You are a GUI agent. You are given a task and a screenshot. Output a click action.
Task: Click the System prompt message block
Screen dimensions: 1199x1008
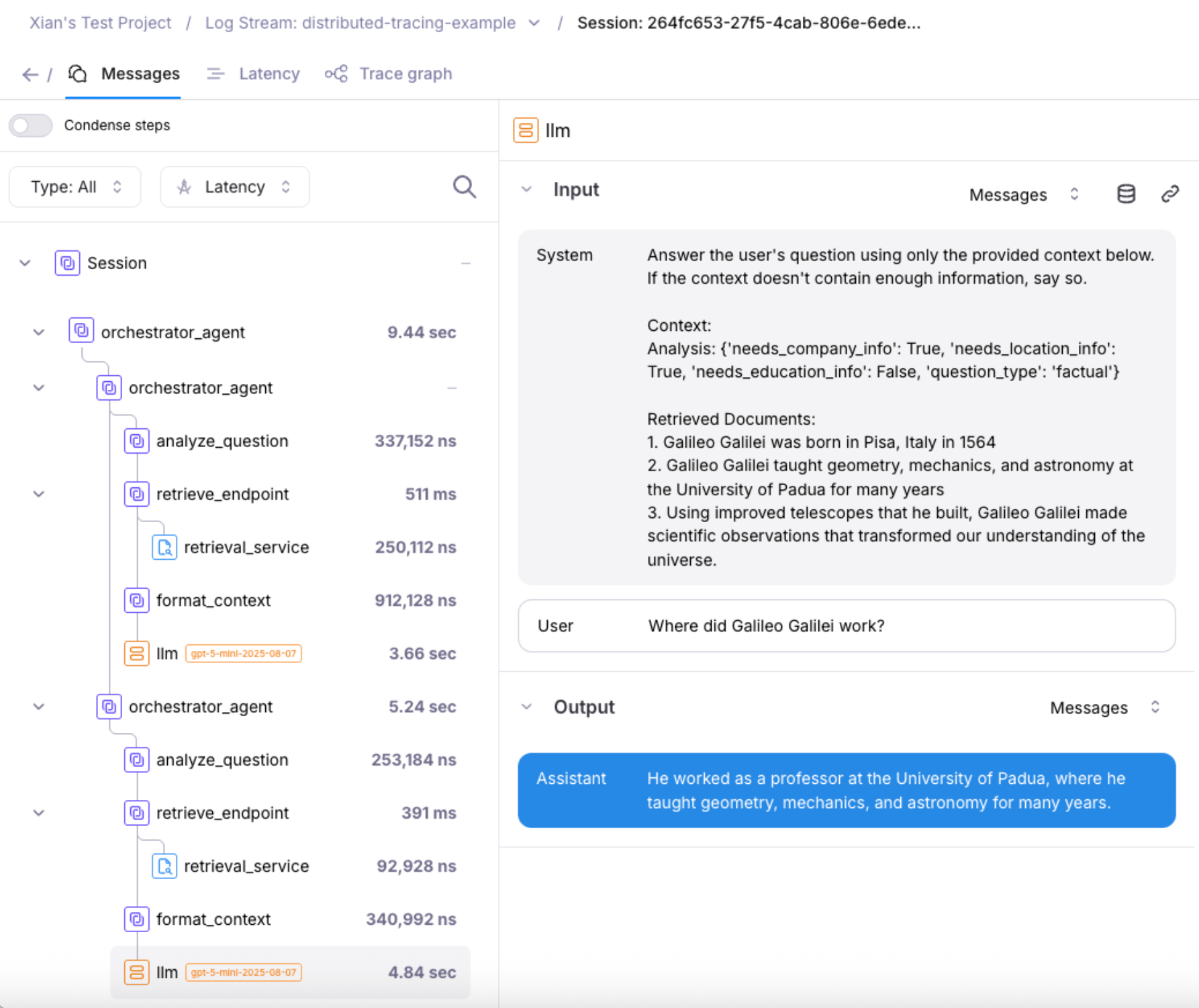point(847,407)
